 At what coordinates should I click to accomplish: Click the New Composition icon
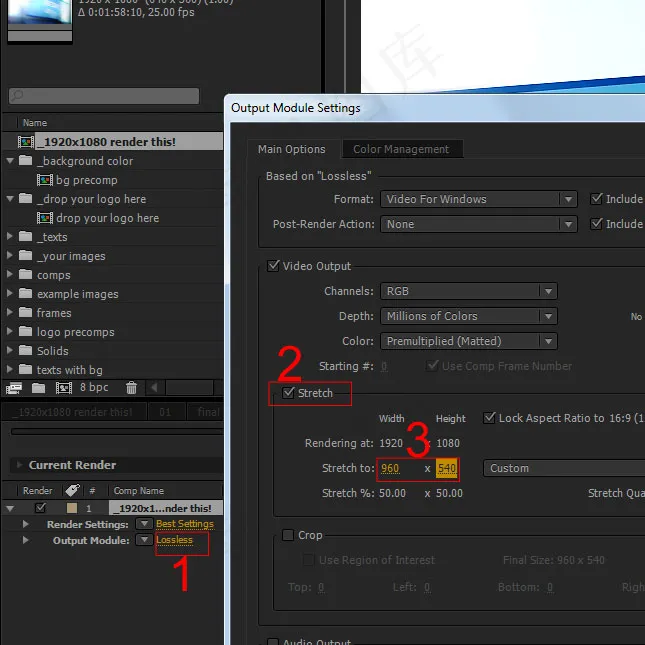click(x=63, y=387)
